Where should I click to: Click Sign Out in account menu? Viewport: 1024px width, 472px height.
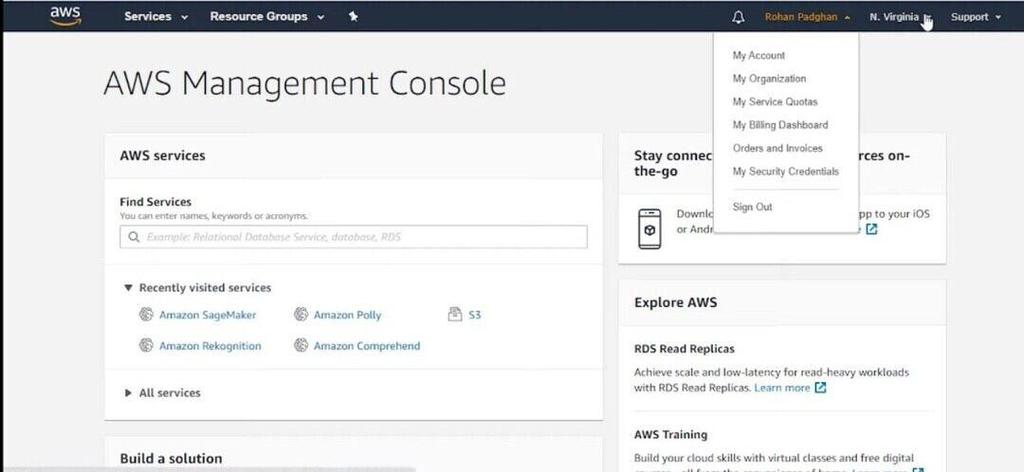(752, 207)
